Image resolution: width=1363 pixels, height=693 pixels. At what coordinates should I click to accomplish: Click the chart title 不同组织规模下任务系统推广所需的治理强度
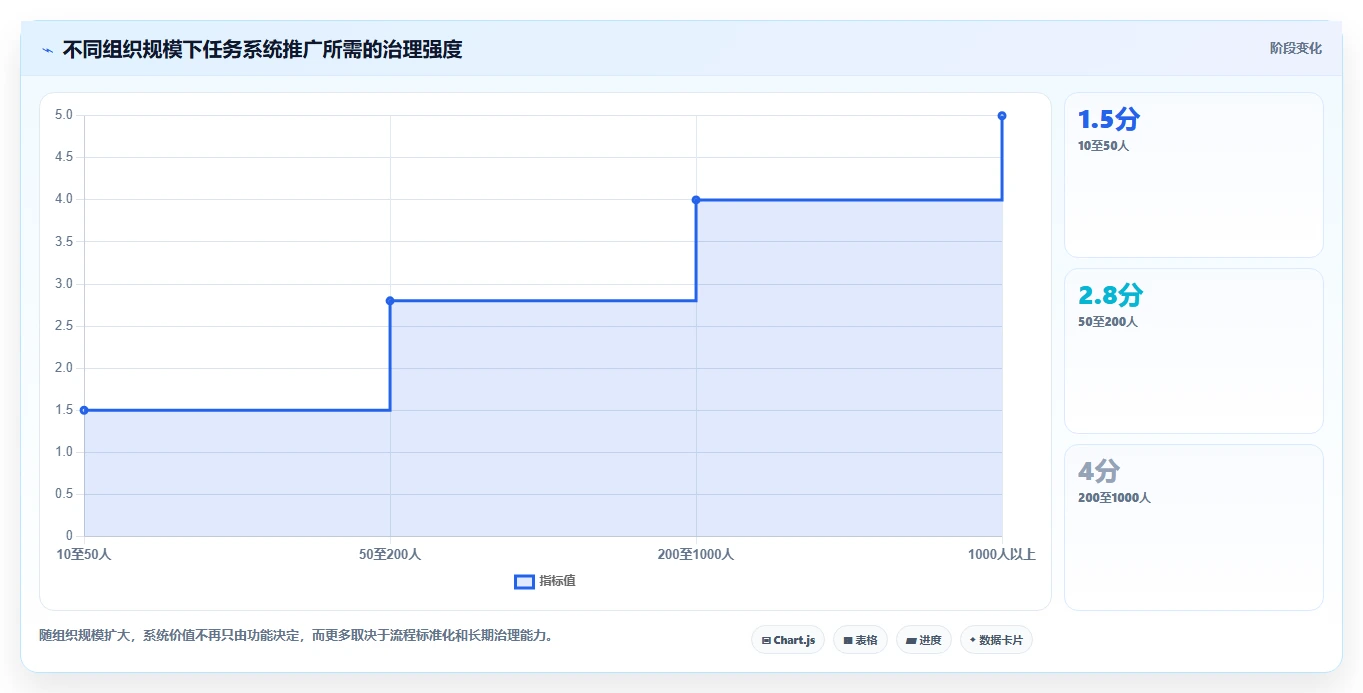[262, 49]
